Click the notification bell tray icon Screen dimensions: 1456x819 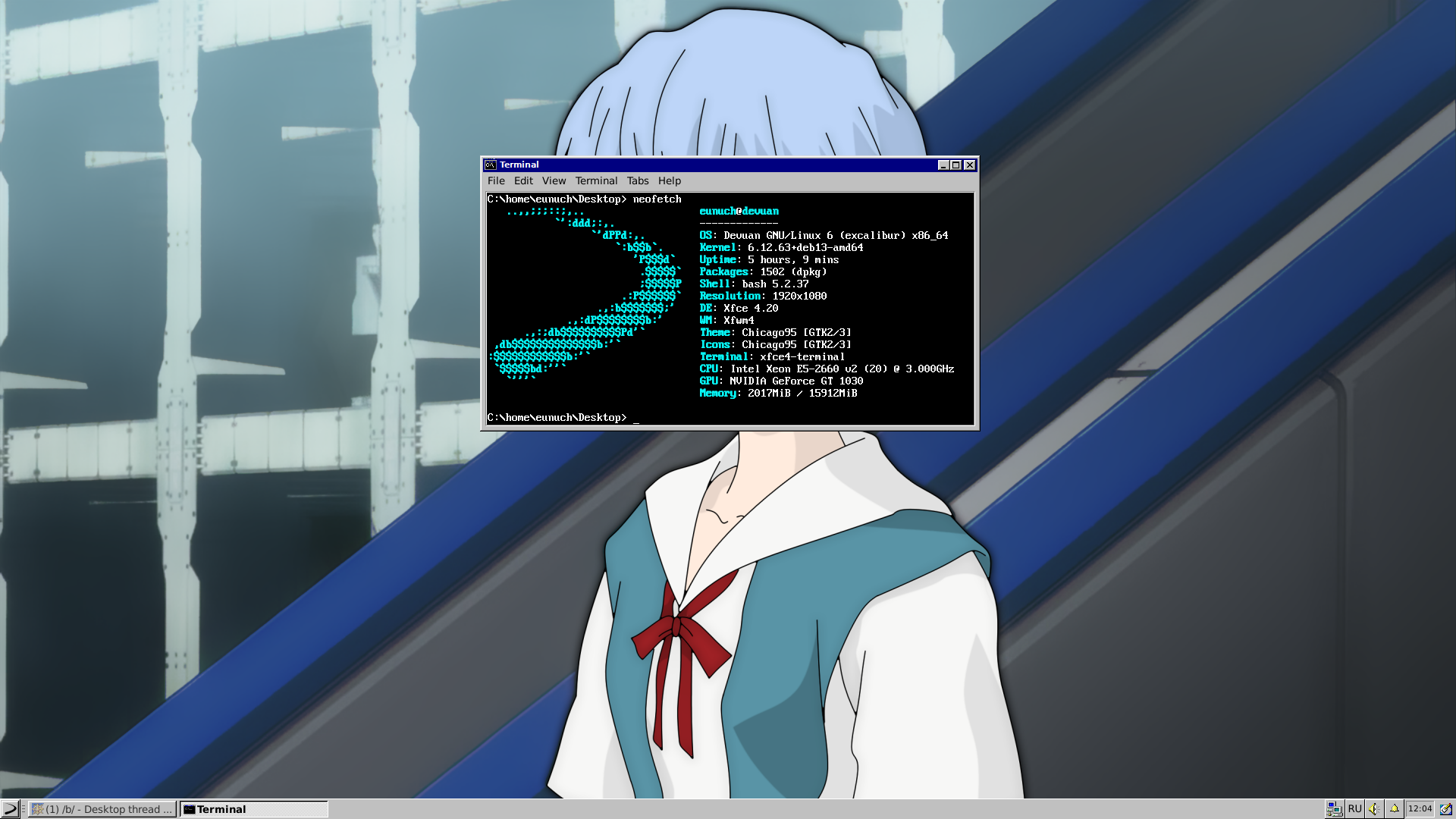point(1394,809)
